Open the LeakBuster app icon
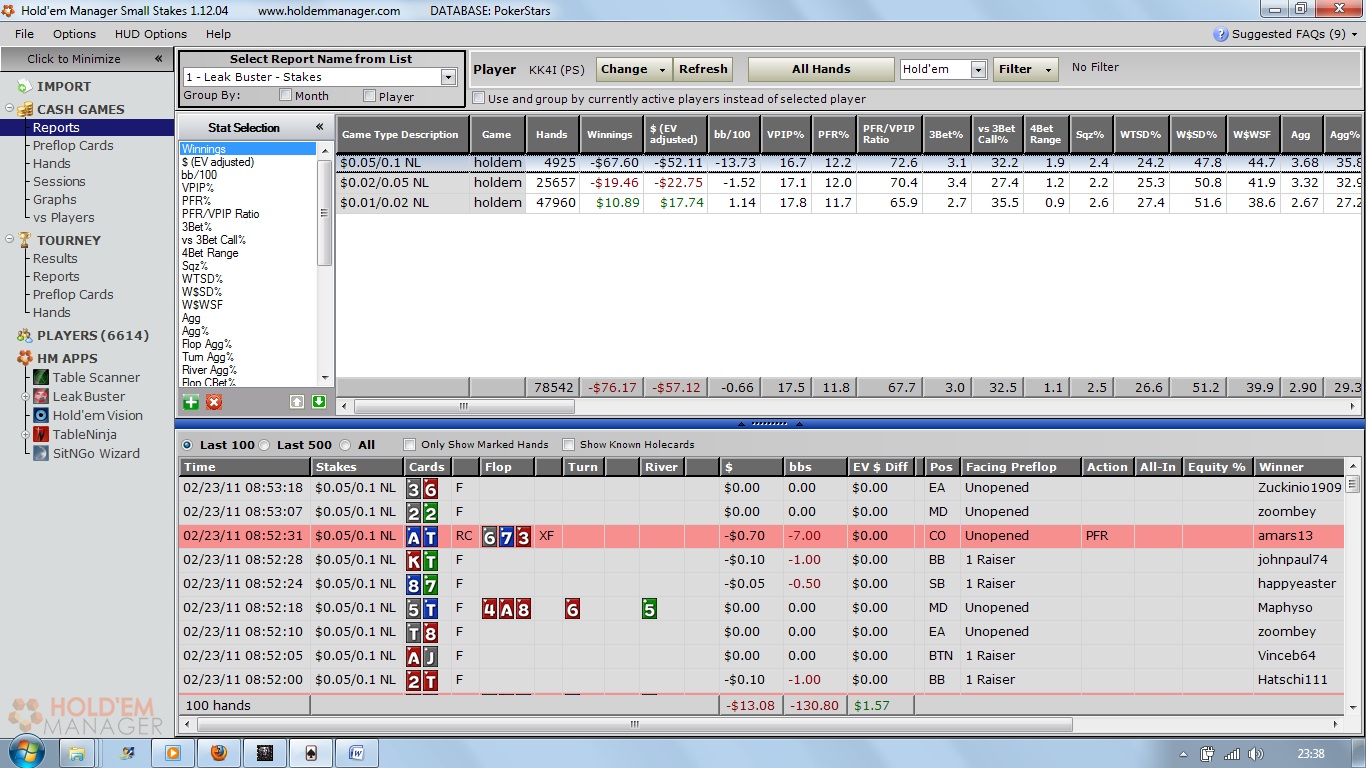The height and width of the screenshot is (768, 1366). coord(41,396)
